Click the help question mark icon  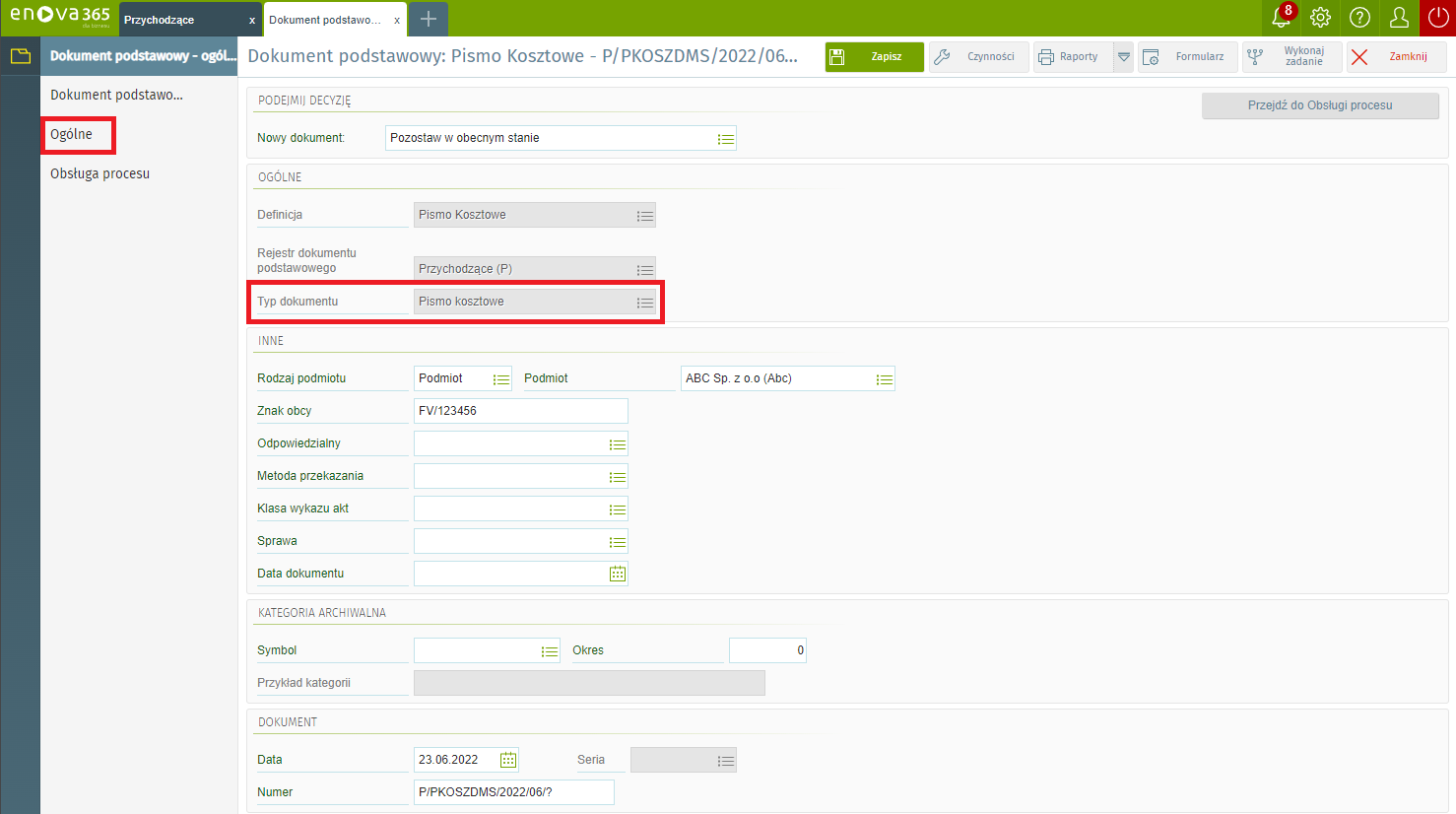pos(1359,18)
